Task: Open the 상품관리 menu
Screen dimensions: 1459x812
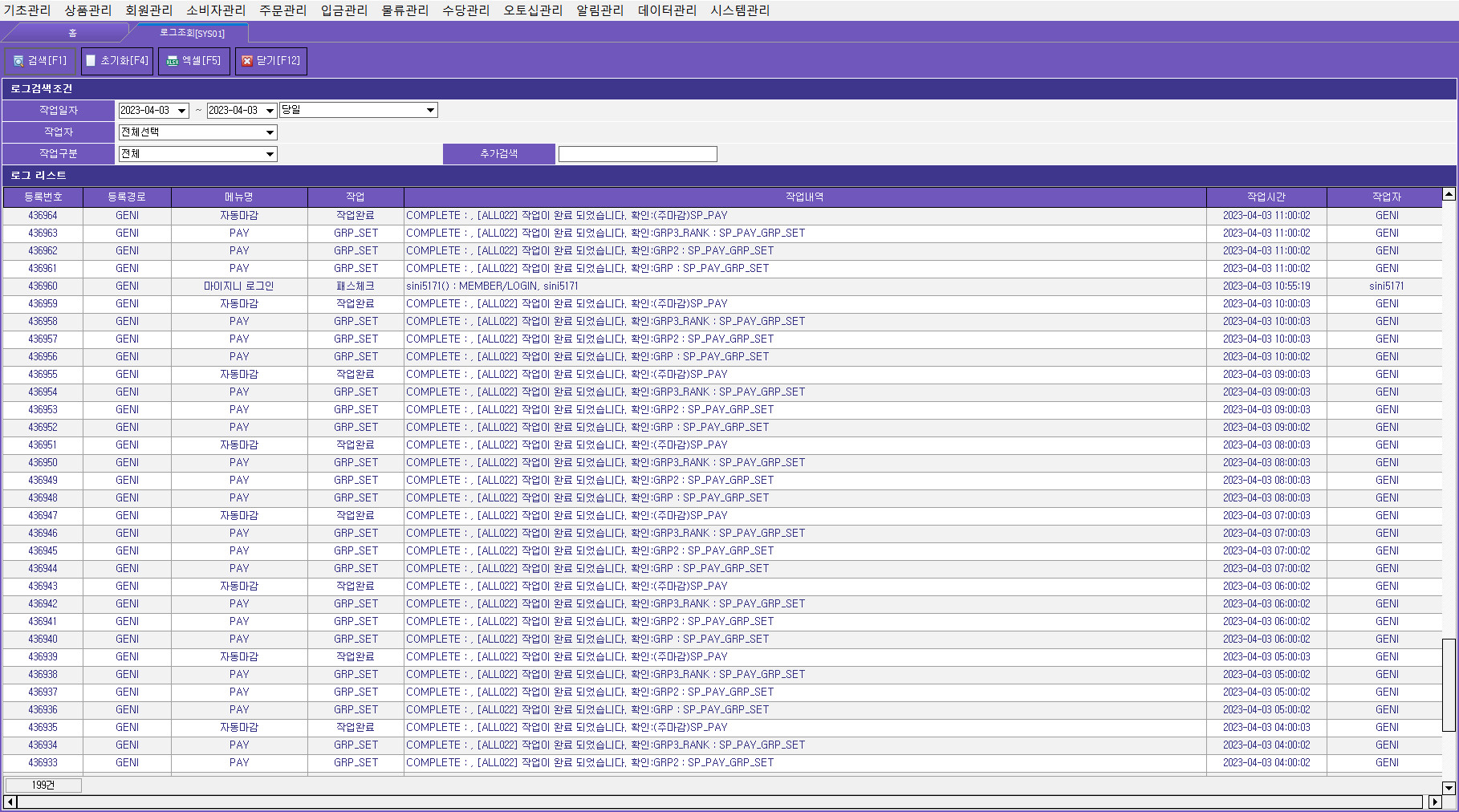Action: [88, 10]
